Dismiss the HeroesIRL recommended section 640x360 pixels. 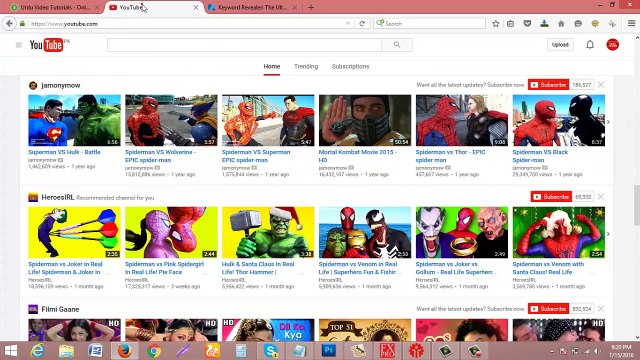601,197
